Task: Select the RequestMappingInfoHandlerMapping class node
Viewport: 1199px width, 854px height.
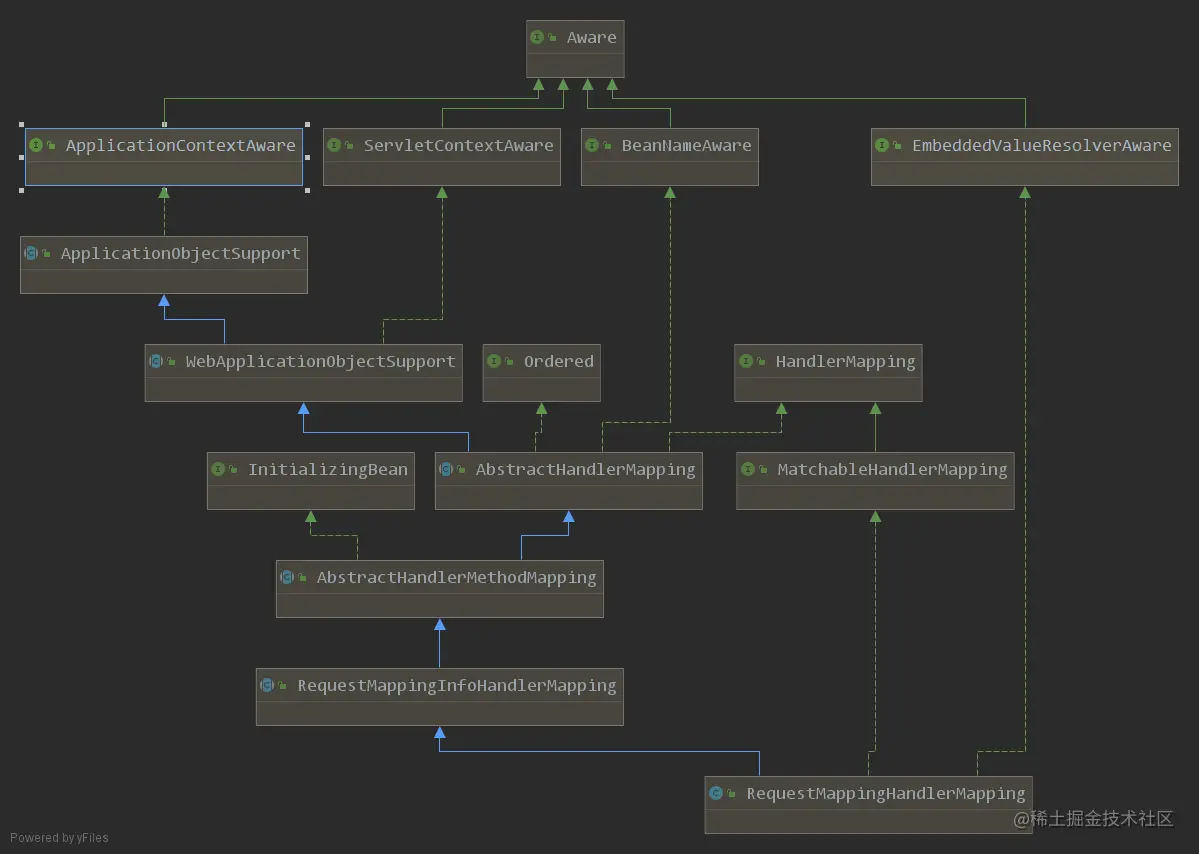Action: click(x=440, y=697)
